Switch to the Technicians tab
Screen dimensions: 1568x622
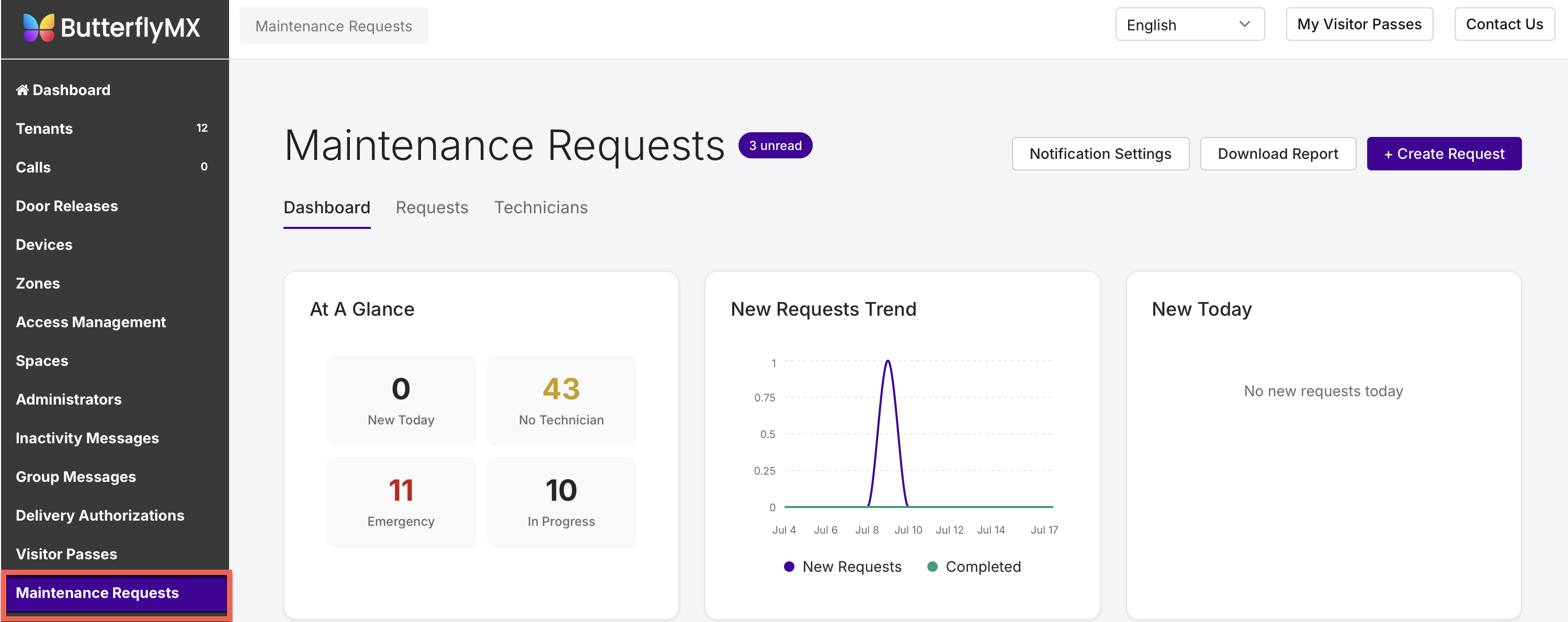[x=540, y=208]
